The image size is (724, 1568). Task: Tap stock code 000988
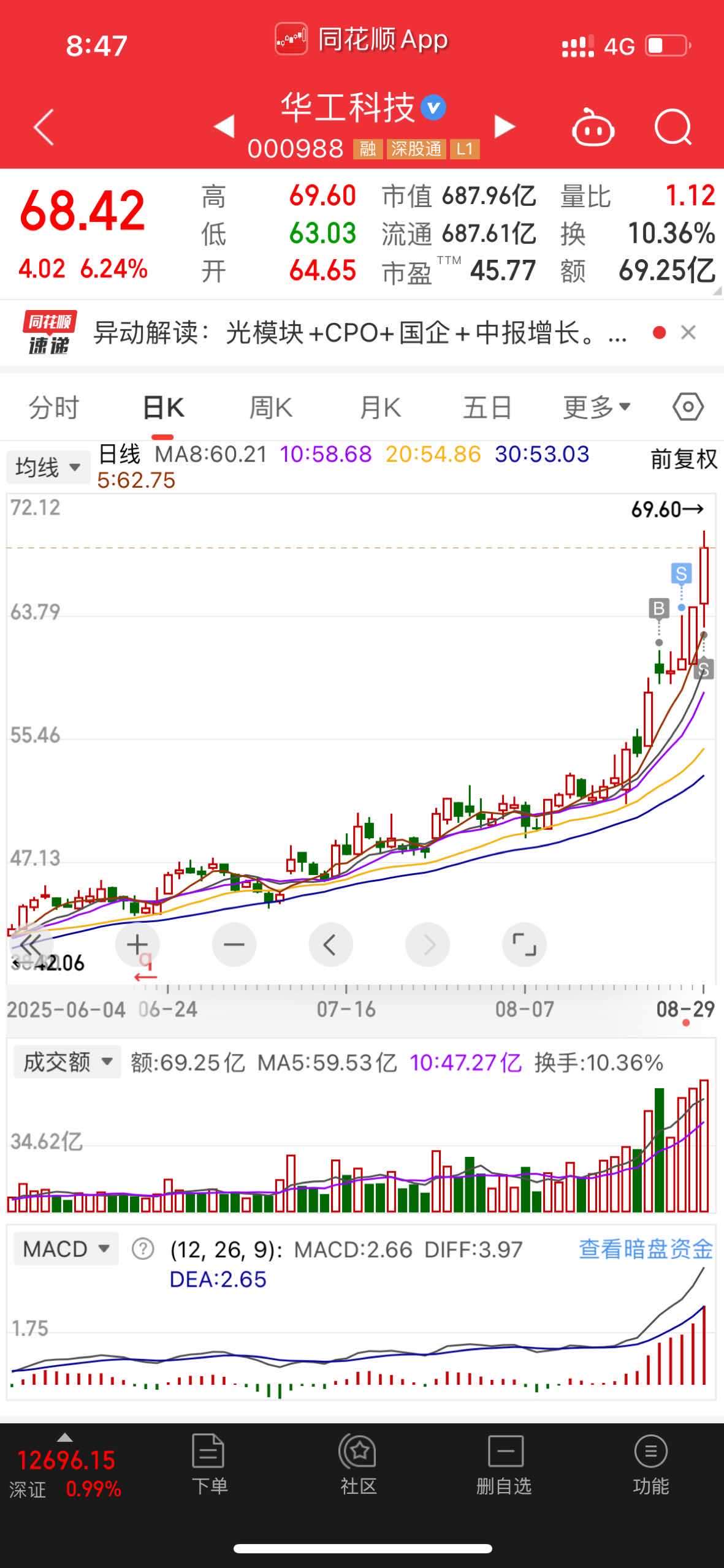(x=295, y=148)
